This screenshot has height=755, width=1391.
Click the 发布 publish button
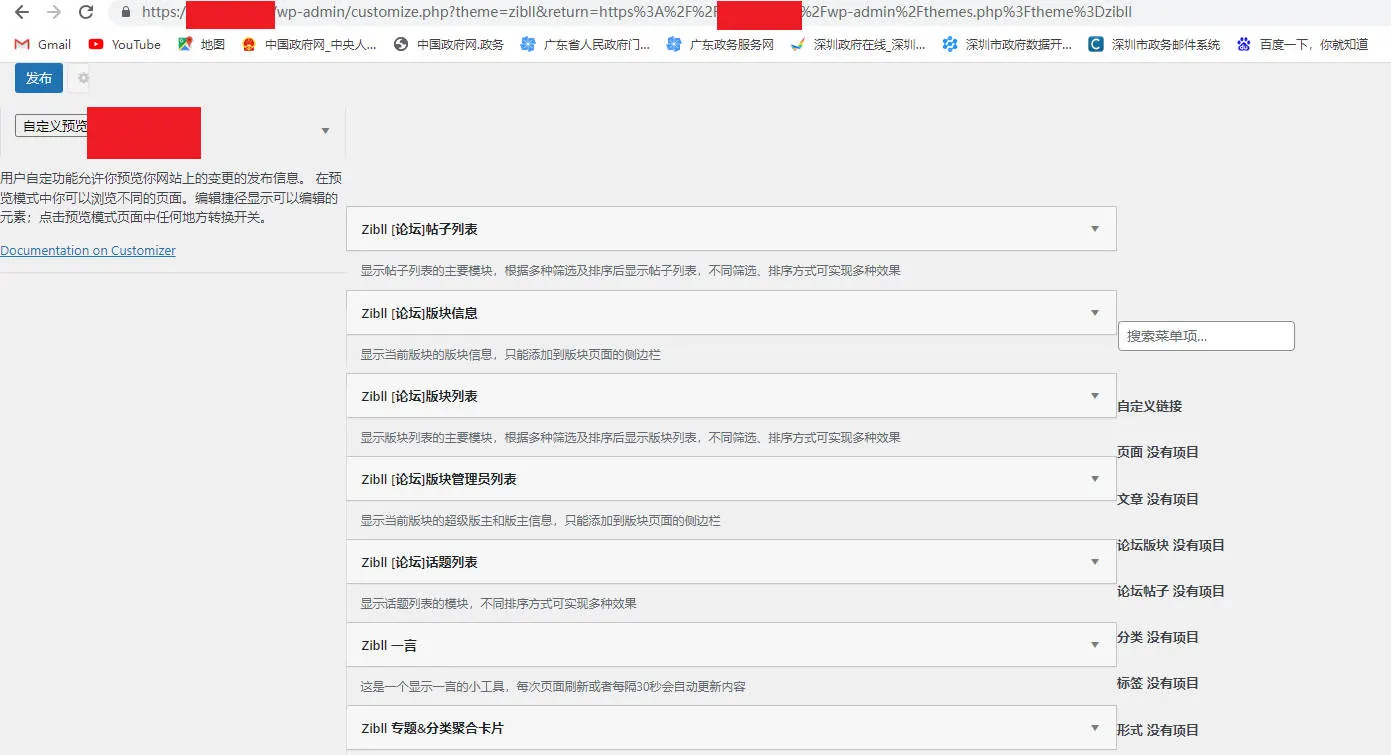pos(39,78)
